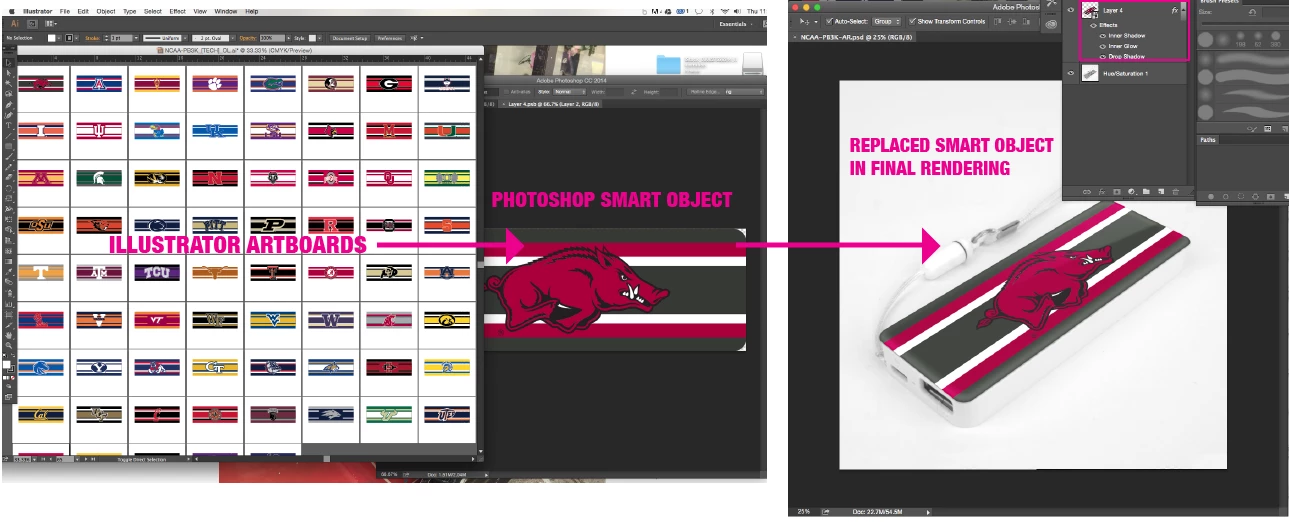Open the Arrange Documents icon menu
Image resolution: width=1289 pixels, height=523 pixels.
[50, 22]
